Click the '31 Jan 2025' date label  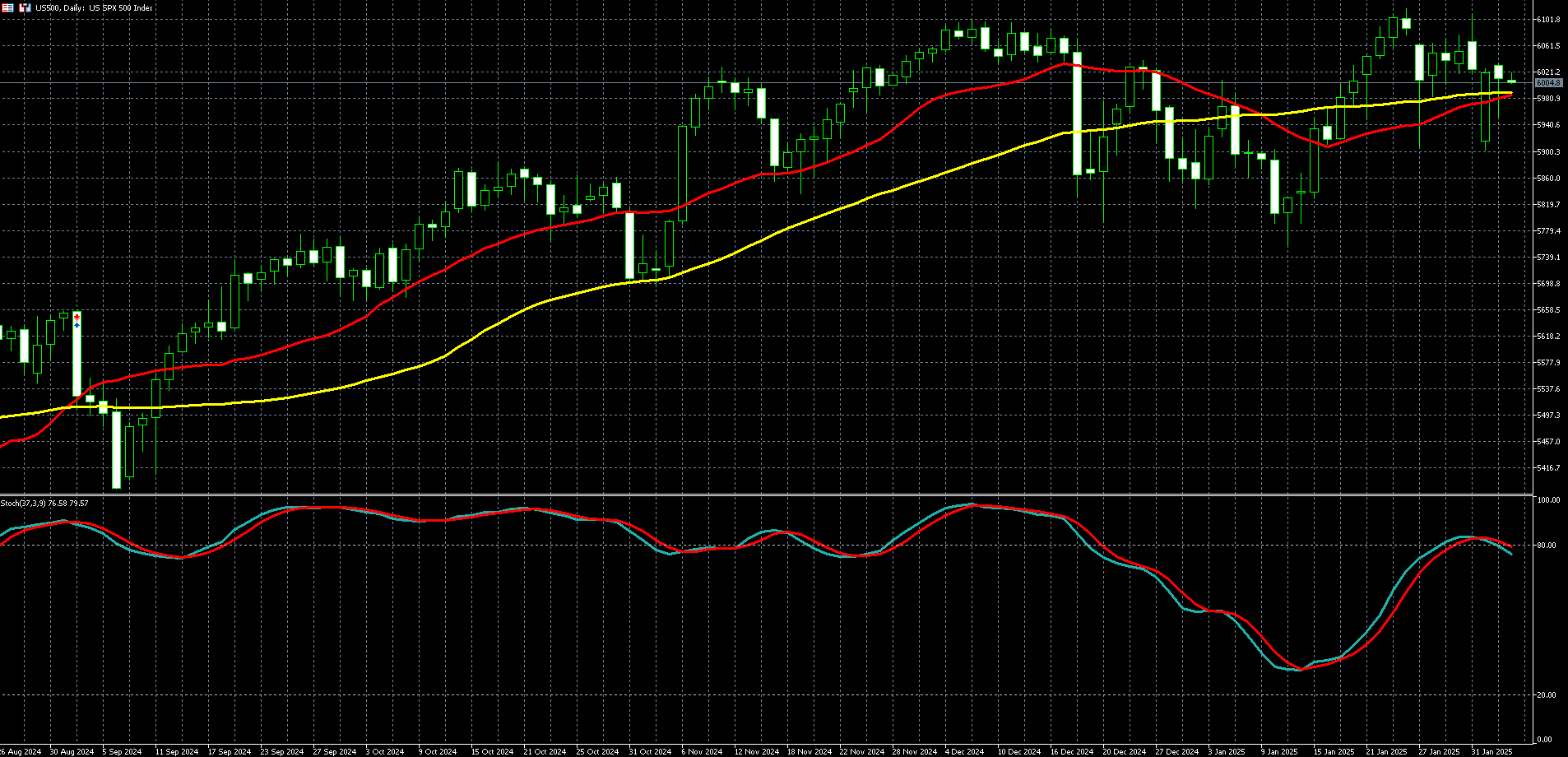[1491, 751]
